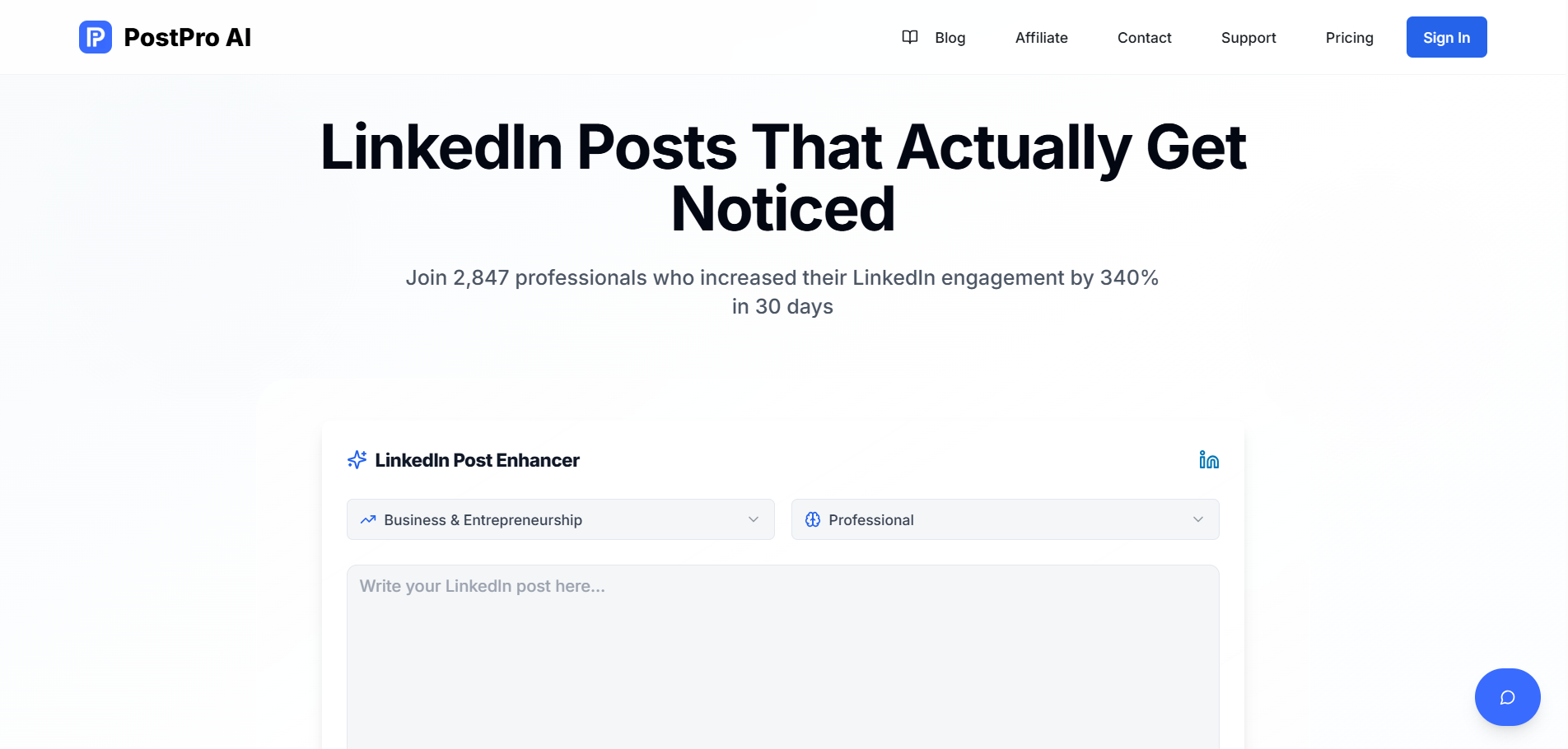Click the LinkedIn icon in the enhancer card
1568x749 pixels.
coord(1209,460)
